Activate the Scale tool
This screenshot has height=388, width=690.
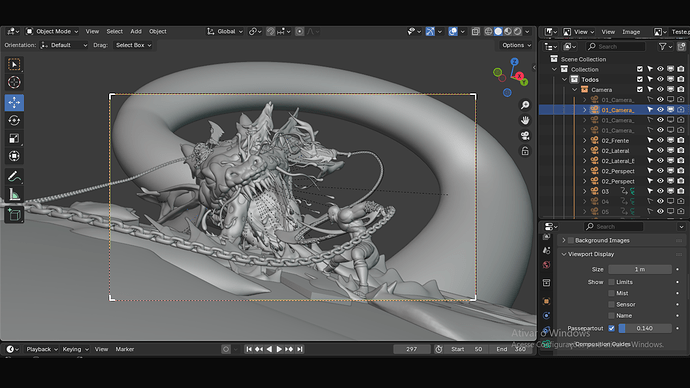(x=14, y=139)
